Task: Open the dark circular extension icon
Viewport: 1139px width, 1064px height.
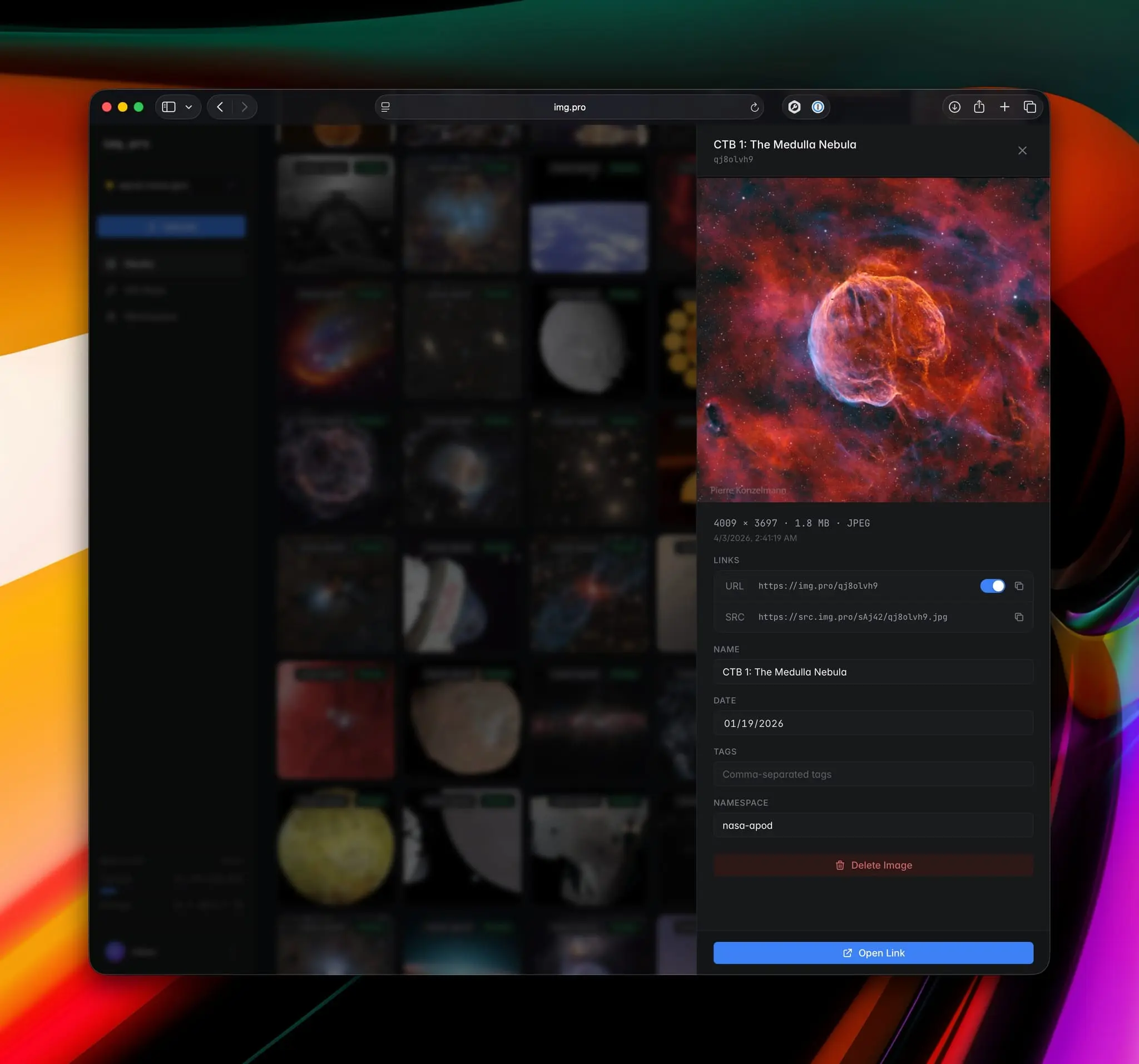Action: (794, 107)
